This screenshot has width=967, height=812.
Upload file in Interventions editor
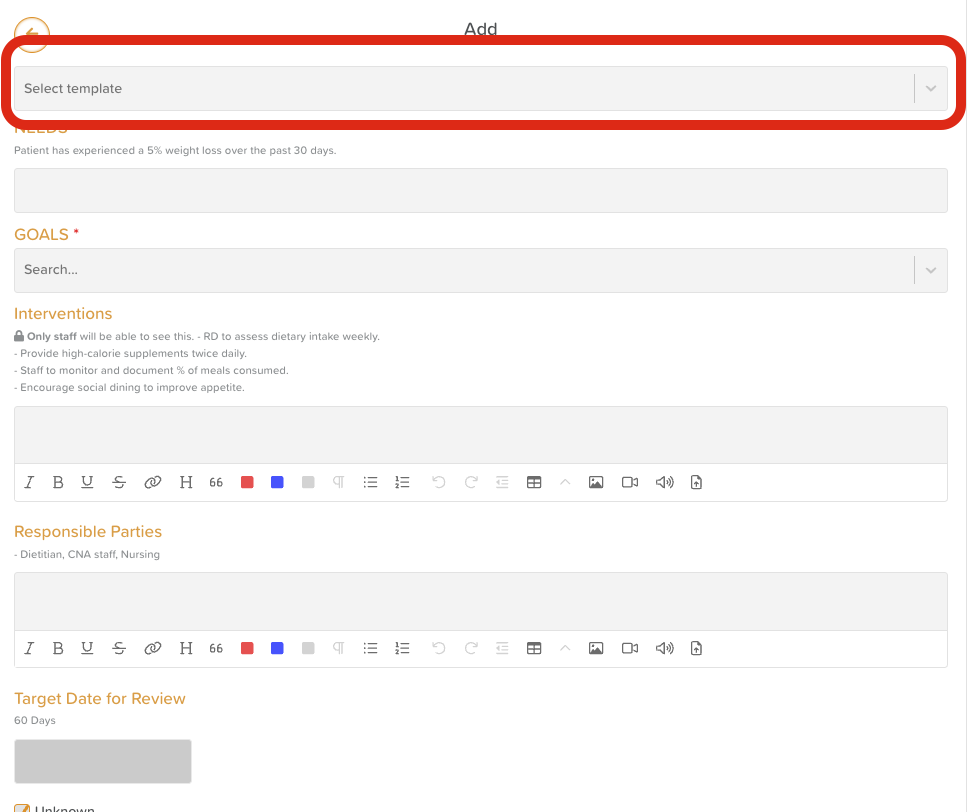tap(696, 482)
